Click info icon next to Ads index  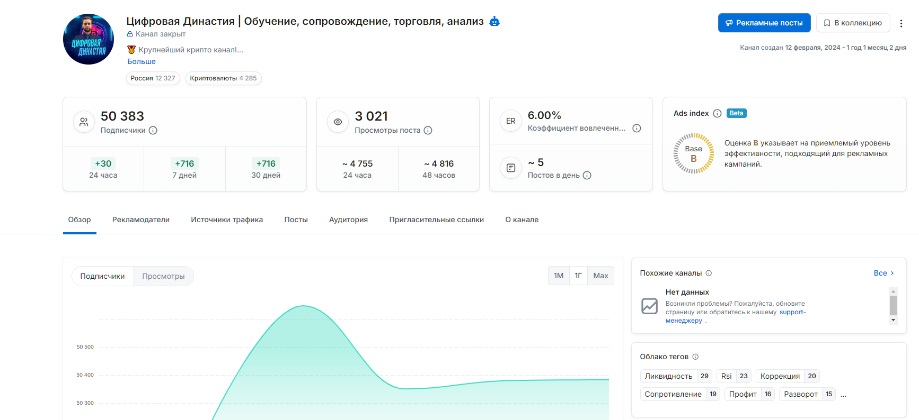[x=717, y=114]
